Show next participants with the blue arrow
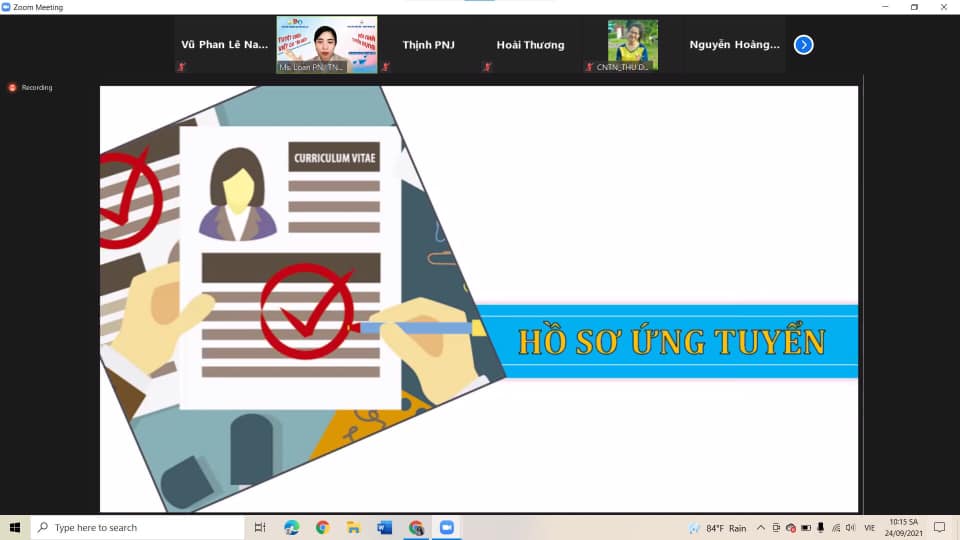This screenshot has height=540, width=960. coord(803,44)
